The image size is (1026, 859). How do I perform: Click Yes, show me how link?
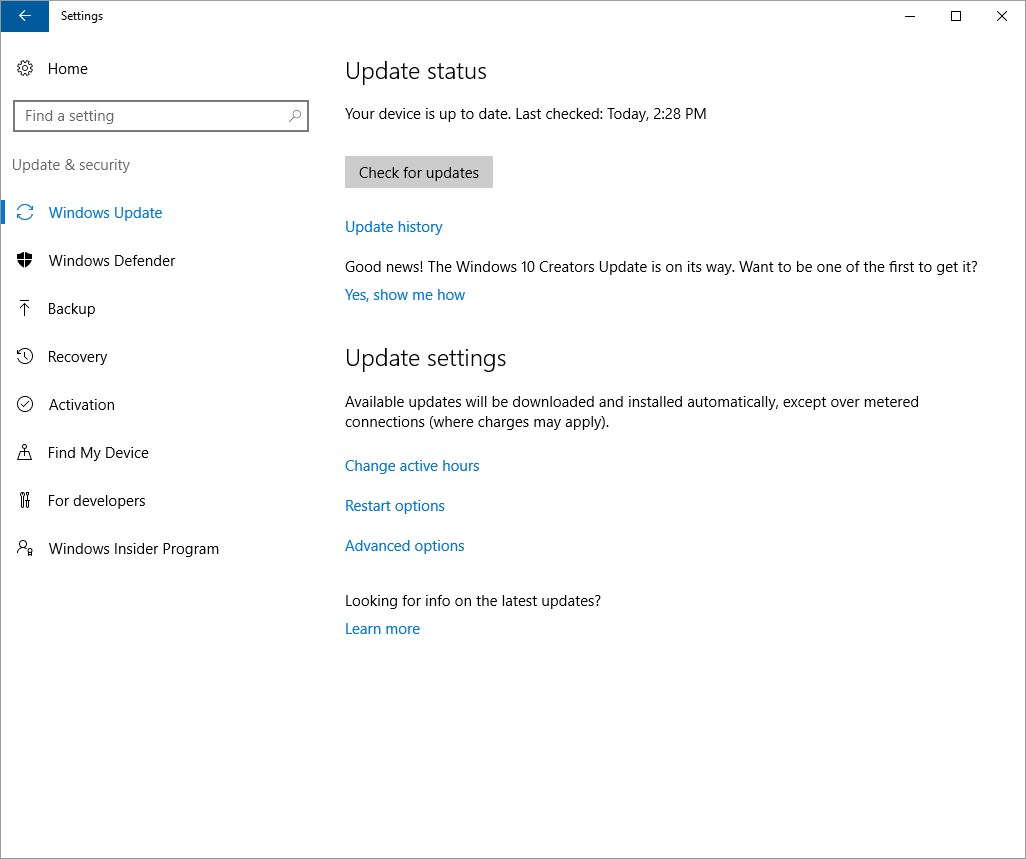pos(405,294)
